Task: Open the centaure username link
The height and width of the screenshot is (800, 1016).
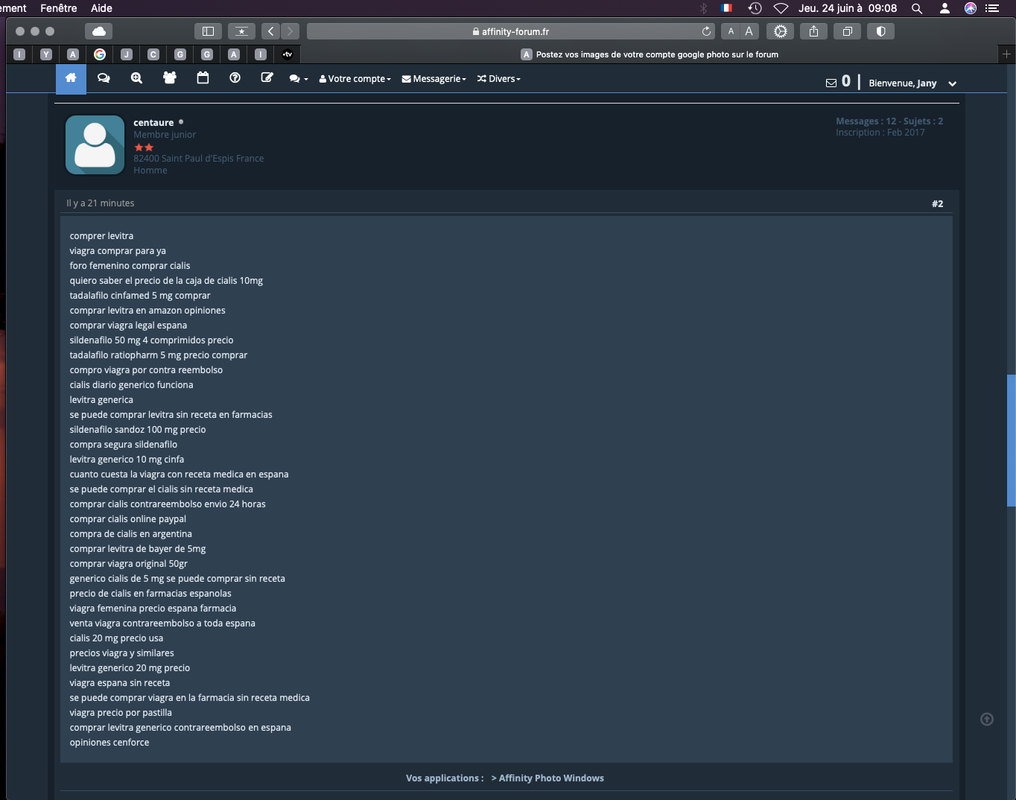Action: (x=154, y=122)
